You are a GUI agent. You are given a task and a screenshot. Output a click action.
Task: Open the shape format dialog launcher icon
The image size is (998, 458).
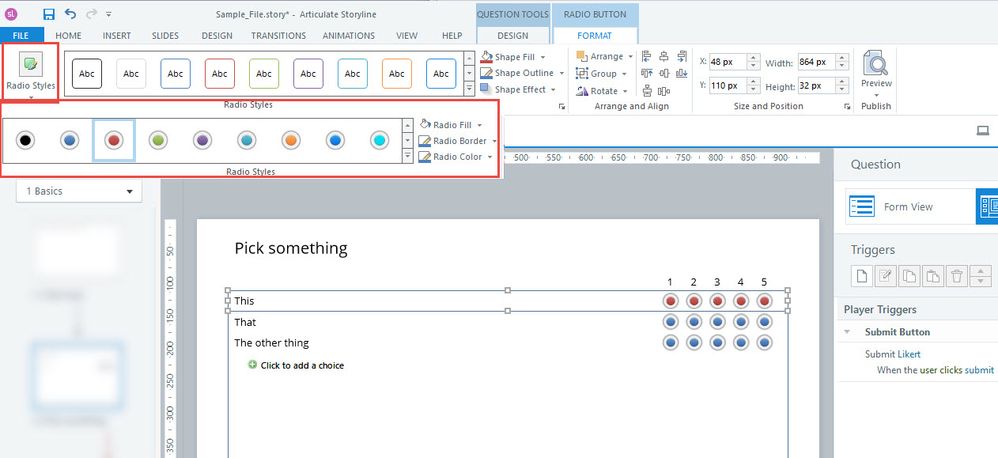coord(562,106)
